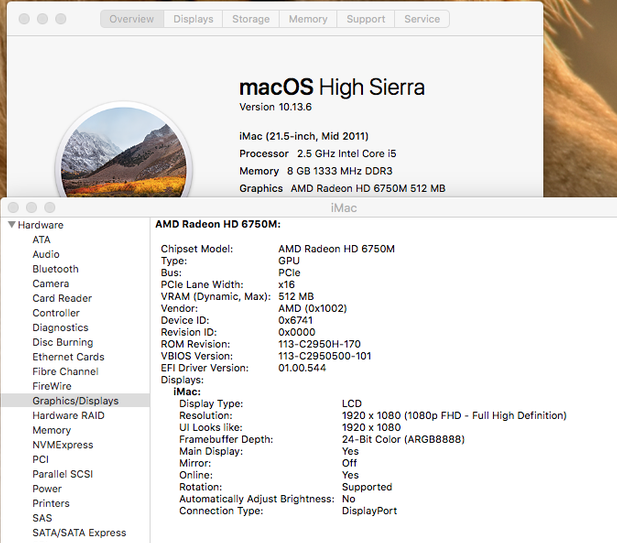Select Power in the sidebar

pyautogui.click(x=47, y=489)
